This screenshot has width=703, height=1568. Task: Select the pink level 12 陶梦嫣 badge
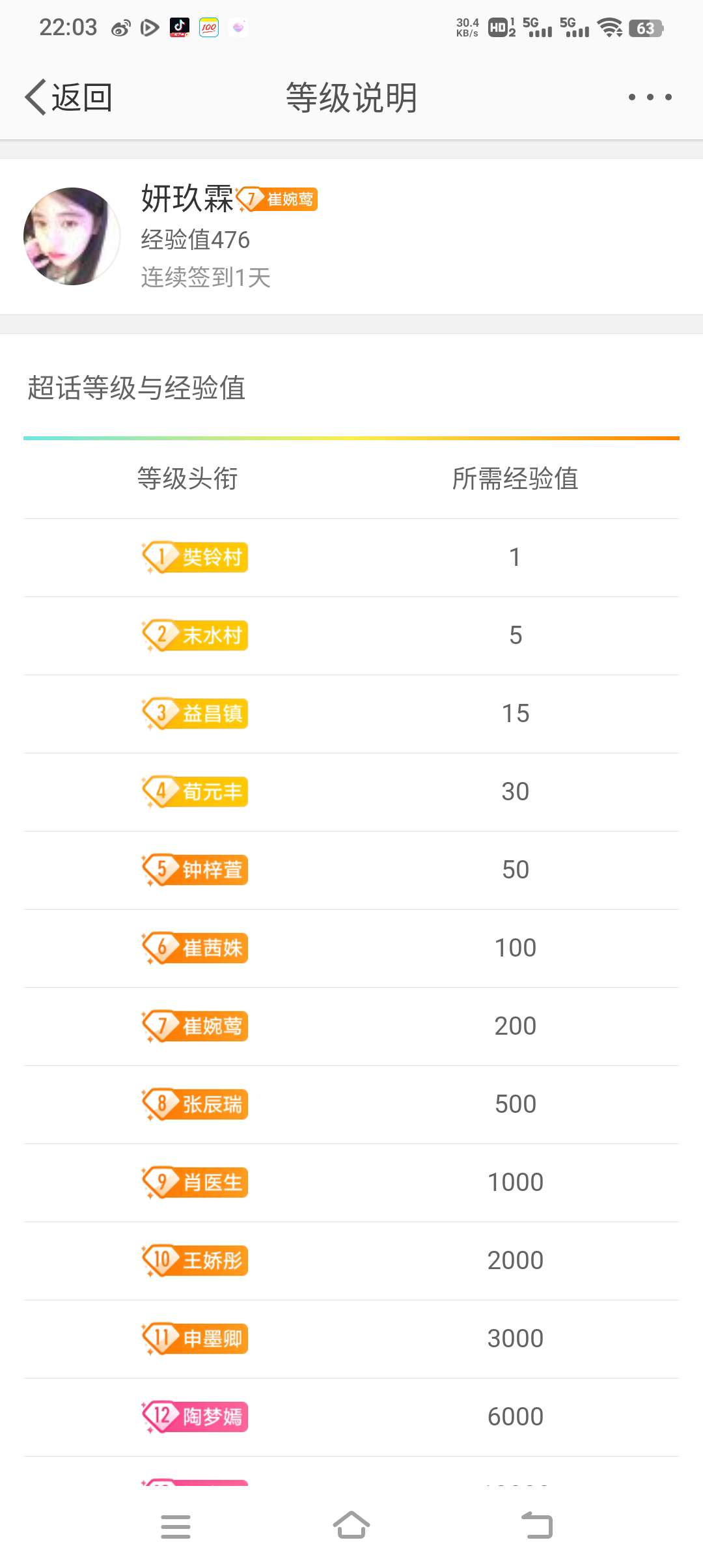[195, 1417]
